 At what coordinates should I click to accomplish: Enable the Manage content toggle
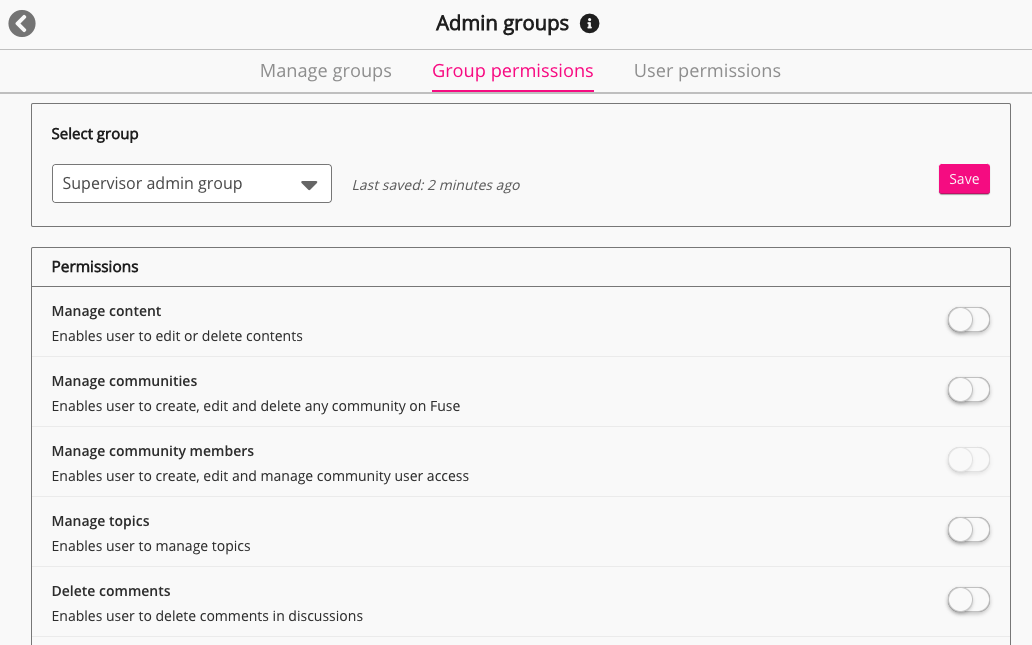tap(967, 320)
